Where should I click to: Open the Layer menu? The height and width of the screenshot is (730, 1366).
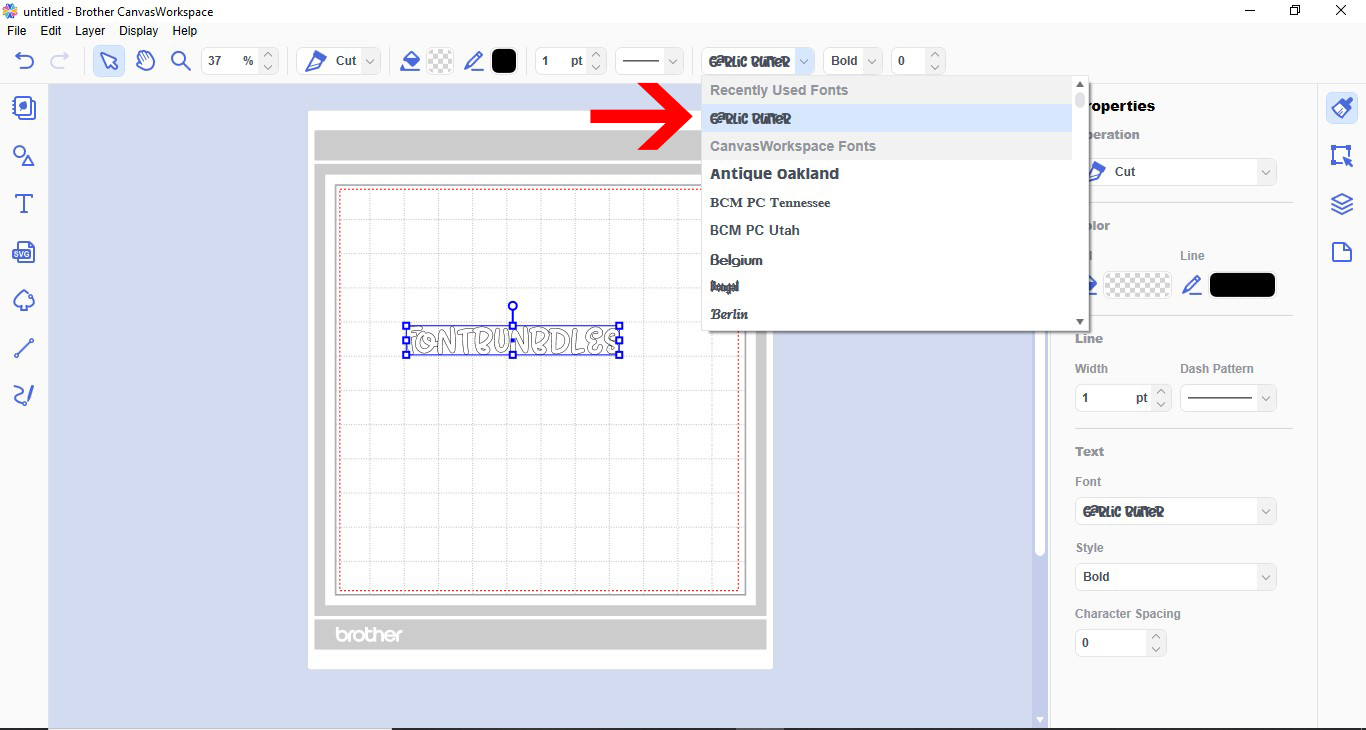[x=90, y=31]
